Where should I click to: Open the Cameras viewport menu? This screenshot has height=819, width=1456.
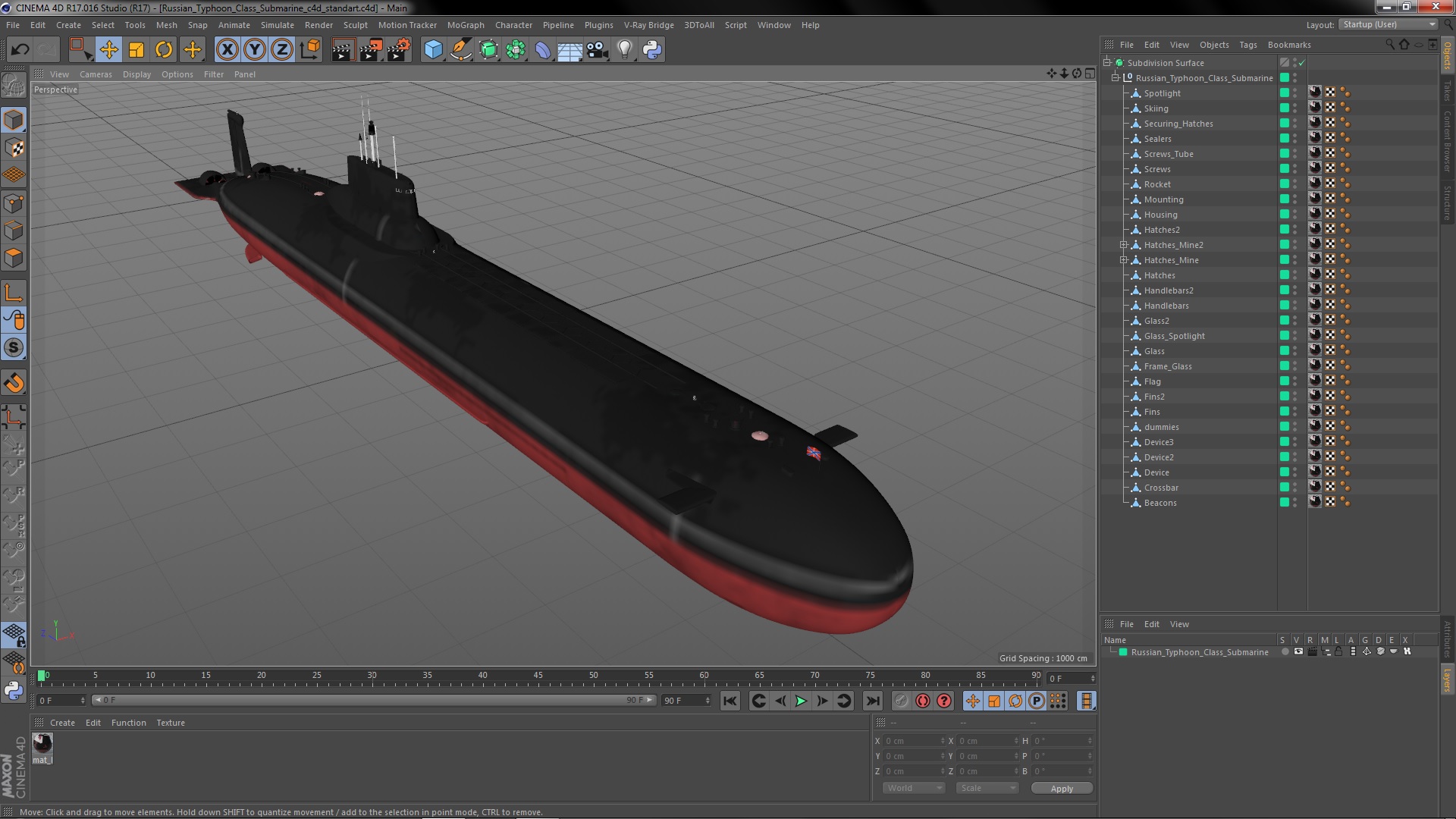point(96,74)
